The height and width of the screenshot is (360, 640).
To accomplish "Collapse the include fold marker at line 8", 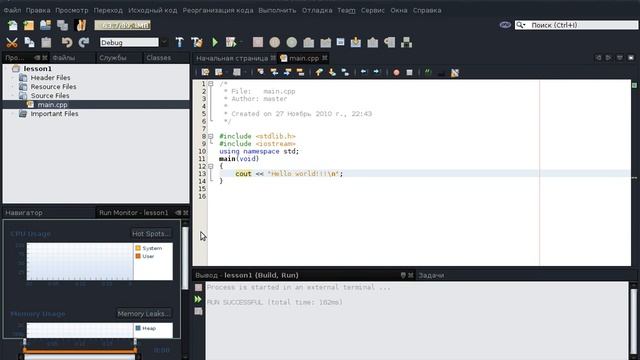I will [x=211, y=136].
